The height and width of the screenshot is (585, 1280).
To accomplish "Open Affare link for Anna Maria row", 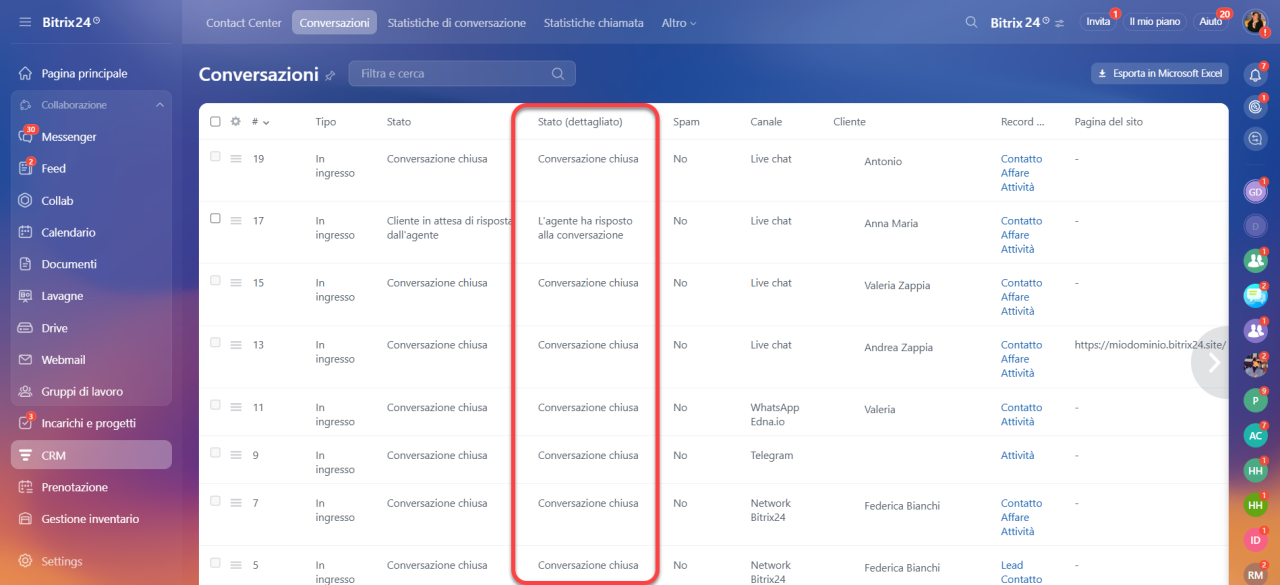I will (1015, 235).
